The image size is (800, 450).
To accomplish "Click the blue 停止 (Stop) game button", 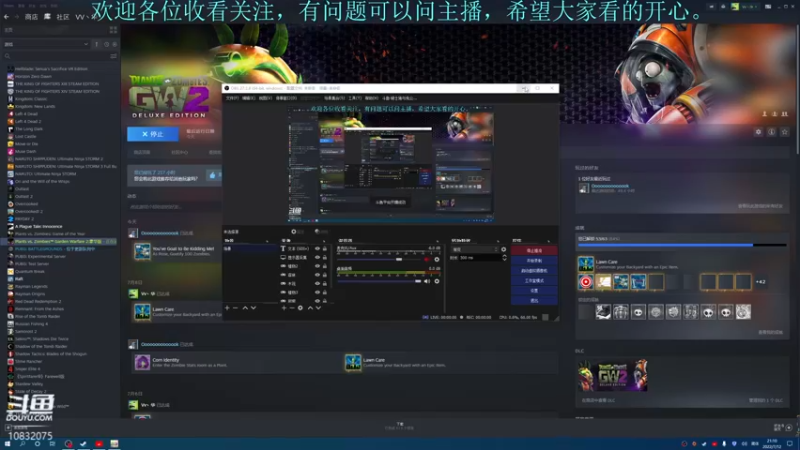I will point(153,134).
